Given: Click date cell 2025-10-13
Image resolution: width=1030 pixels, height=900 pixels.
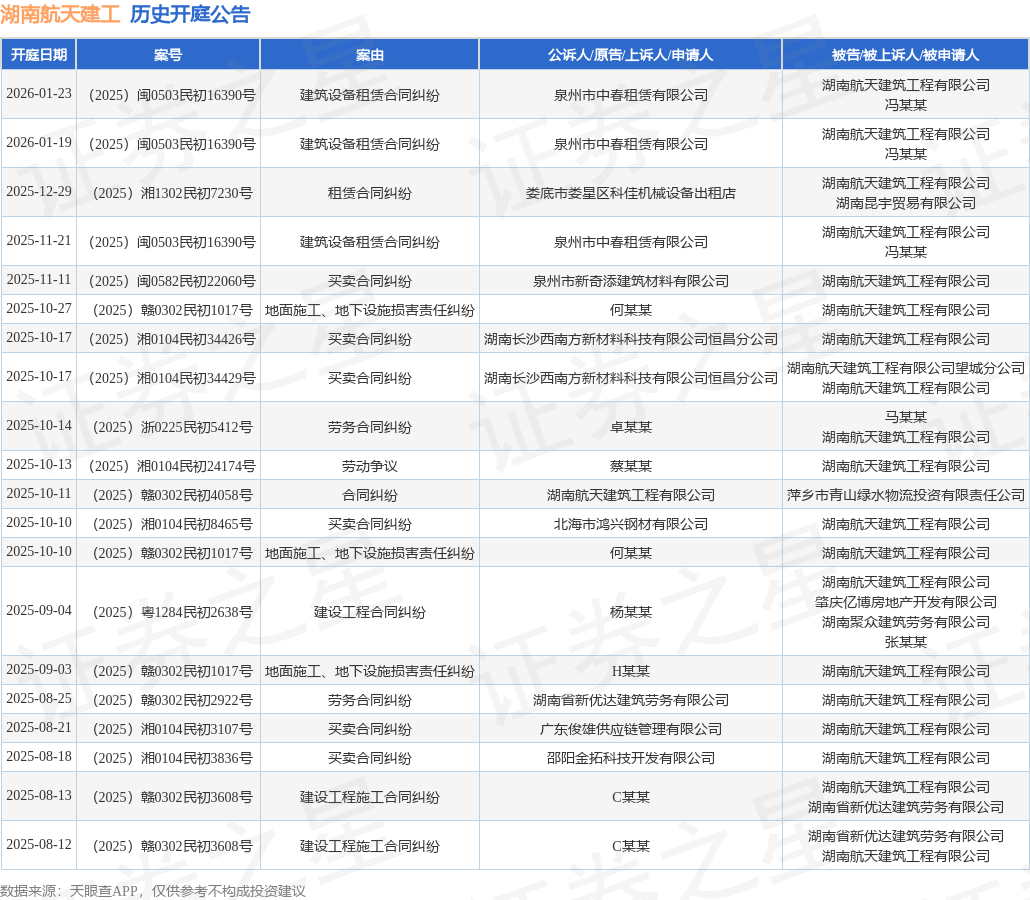Looking at the screenshot, I should coord(39,464).
